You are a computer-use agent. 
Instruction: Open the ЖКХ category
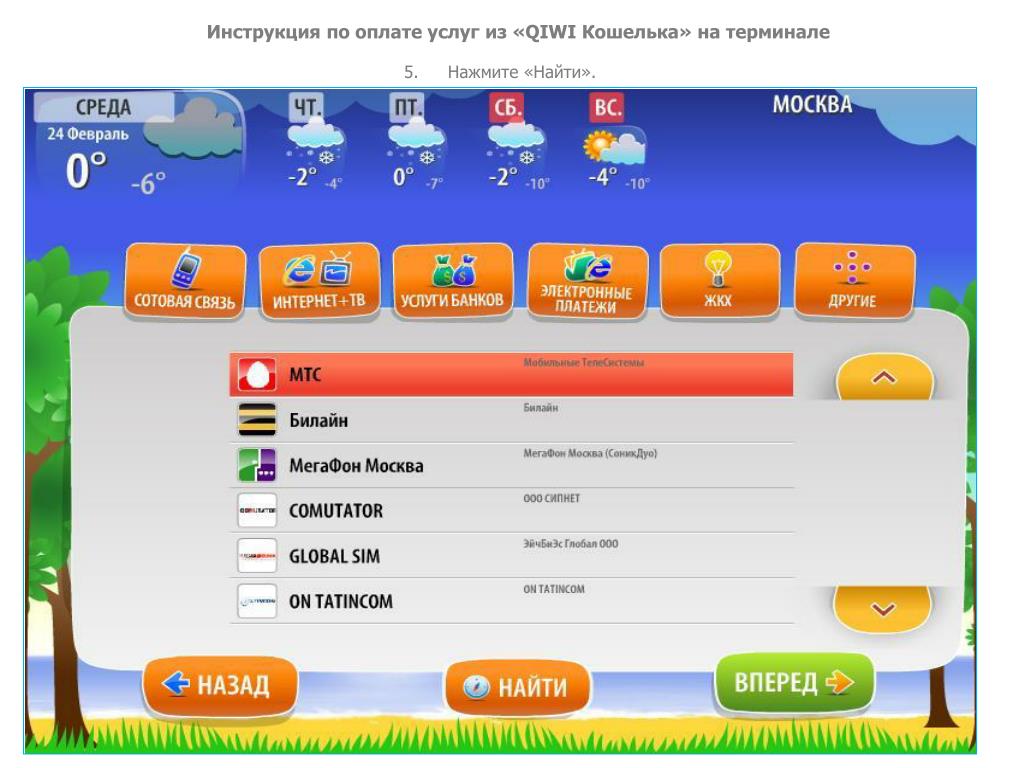click(x=719, y=281)
